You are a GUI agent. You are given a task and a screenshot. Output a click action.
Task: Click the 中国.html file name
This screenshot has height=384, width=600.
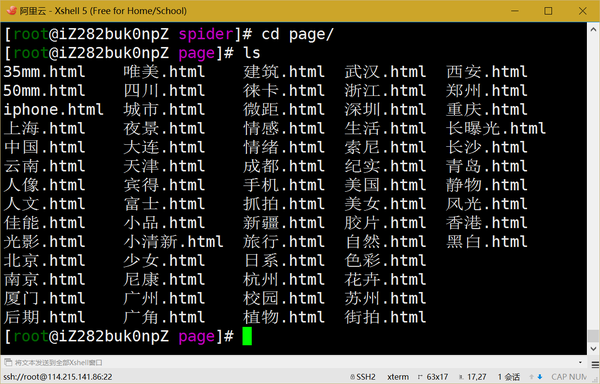click(x=44, y=147)
